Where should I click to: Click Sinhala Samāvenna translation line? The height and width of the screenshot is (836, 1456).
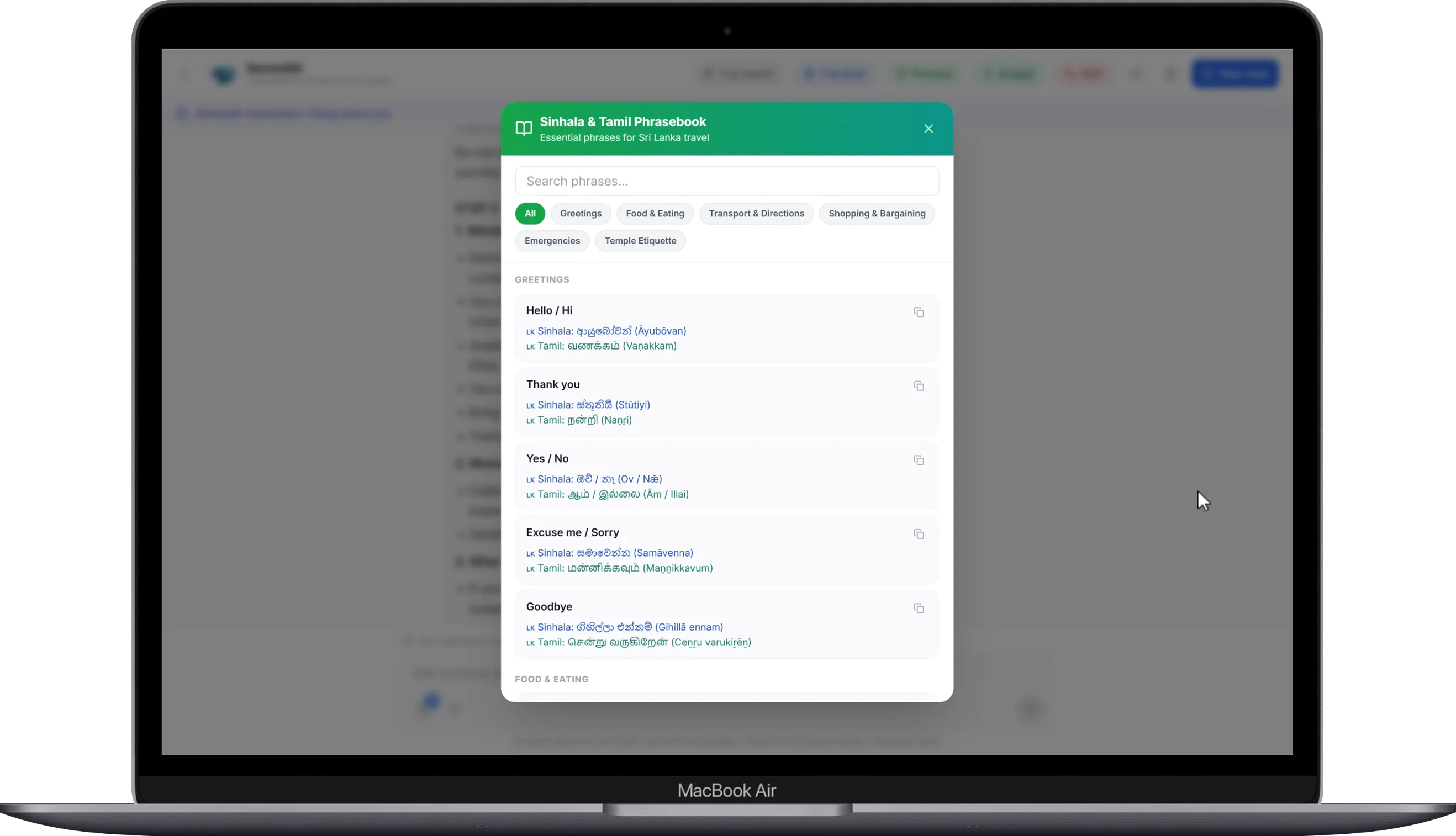click(609, 553)
